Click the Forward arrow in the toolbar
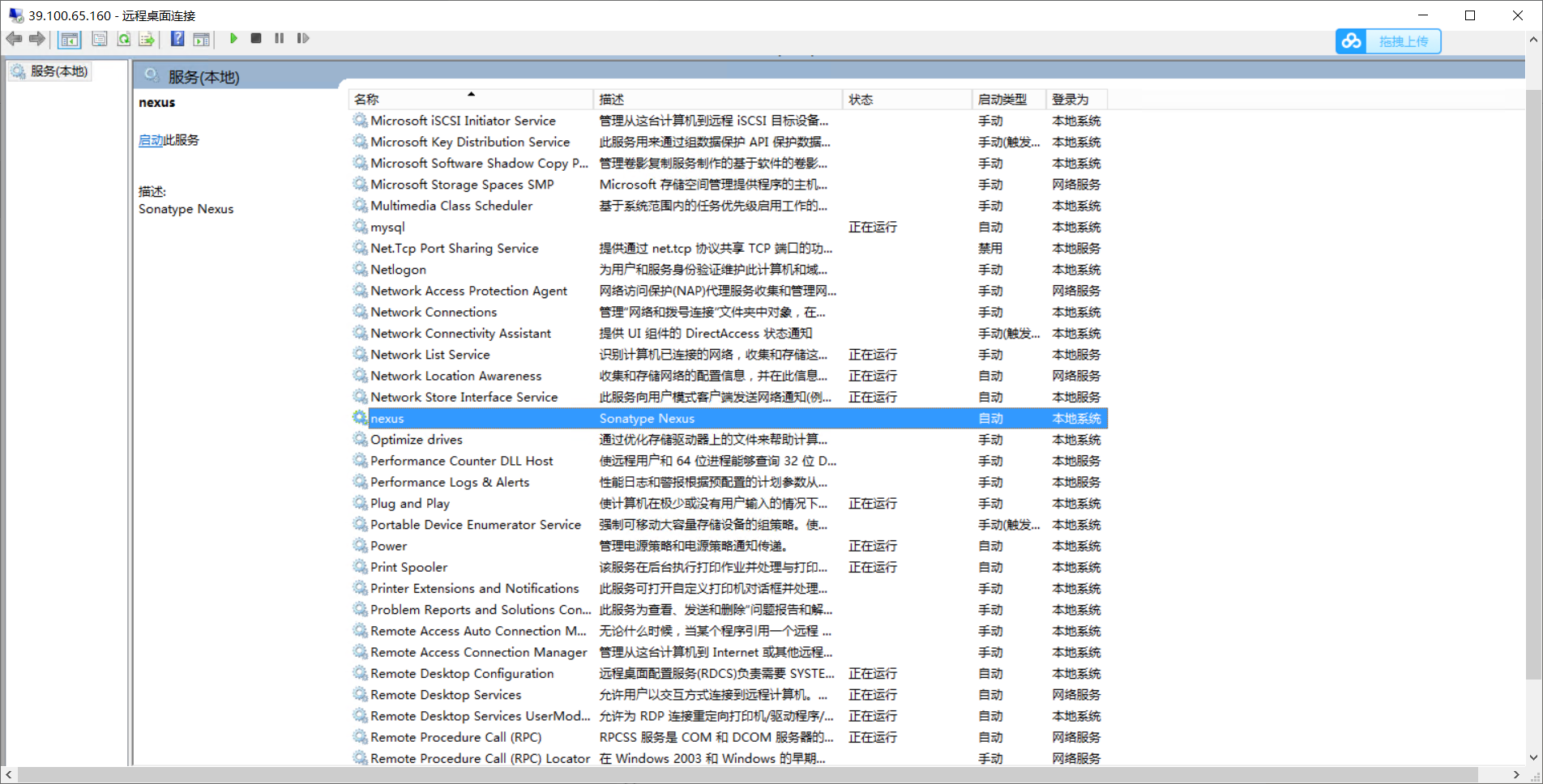1543x784 pixels. click(36, 39)
